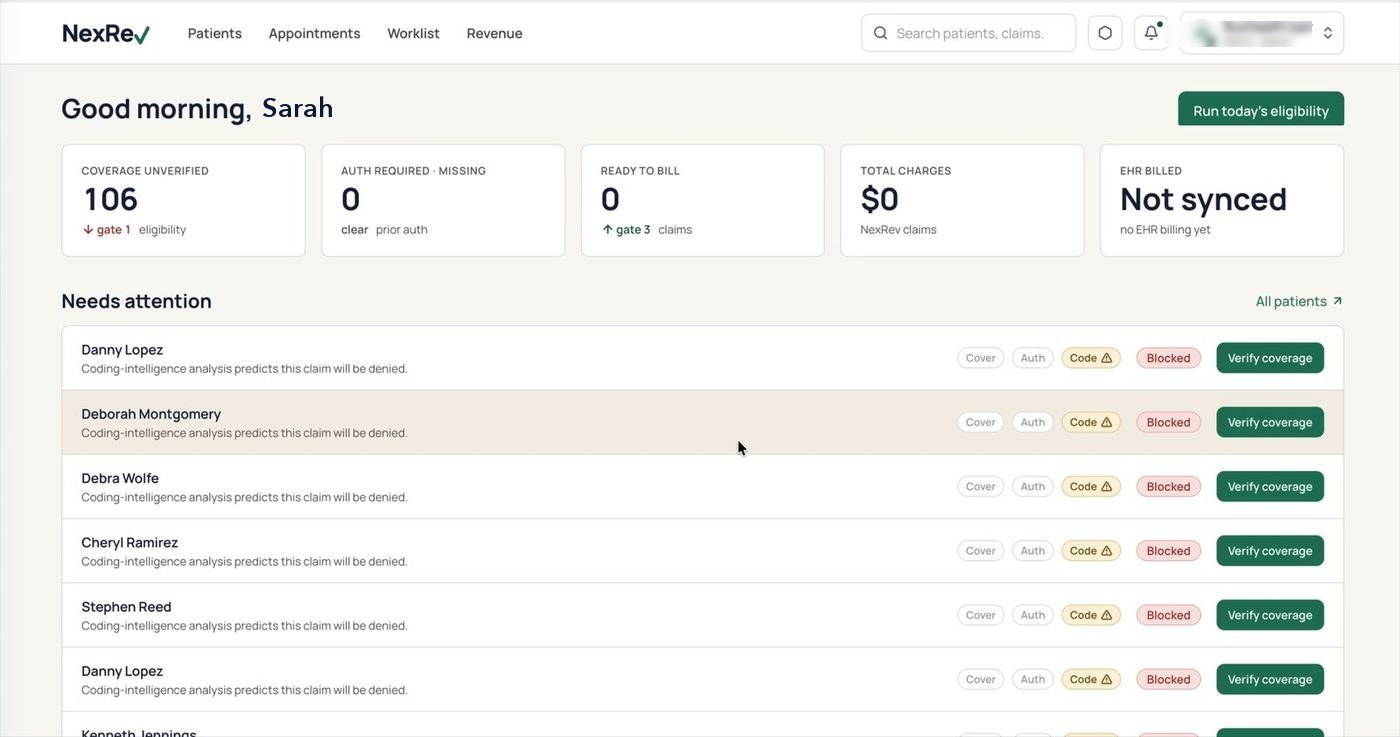The width and height of the screenshot is (1400, 737).
Task: Open the Stephen Reed patient name
Action: (126, 607)
